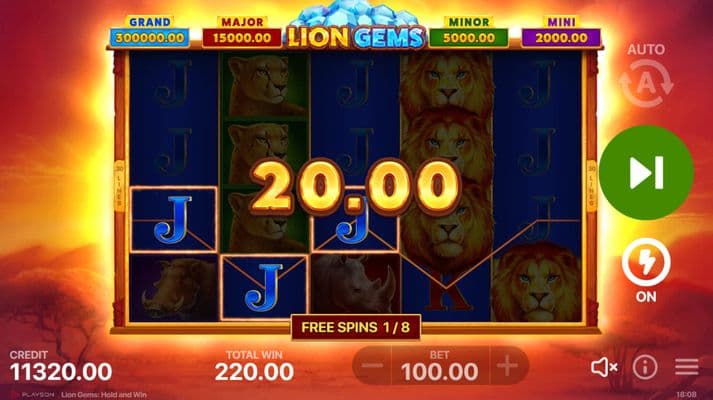Screen dimensions: 713x400
Task: Unmute the game sound speaker icon
Action: pos(604,367)
